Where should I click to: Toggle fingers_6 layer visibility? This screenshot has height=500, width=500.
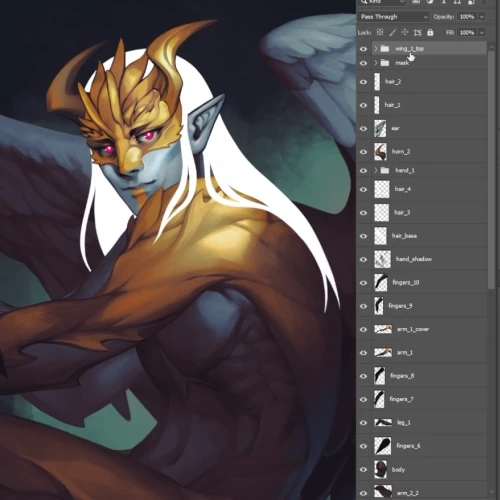[363, 446]
